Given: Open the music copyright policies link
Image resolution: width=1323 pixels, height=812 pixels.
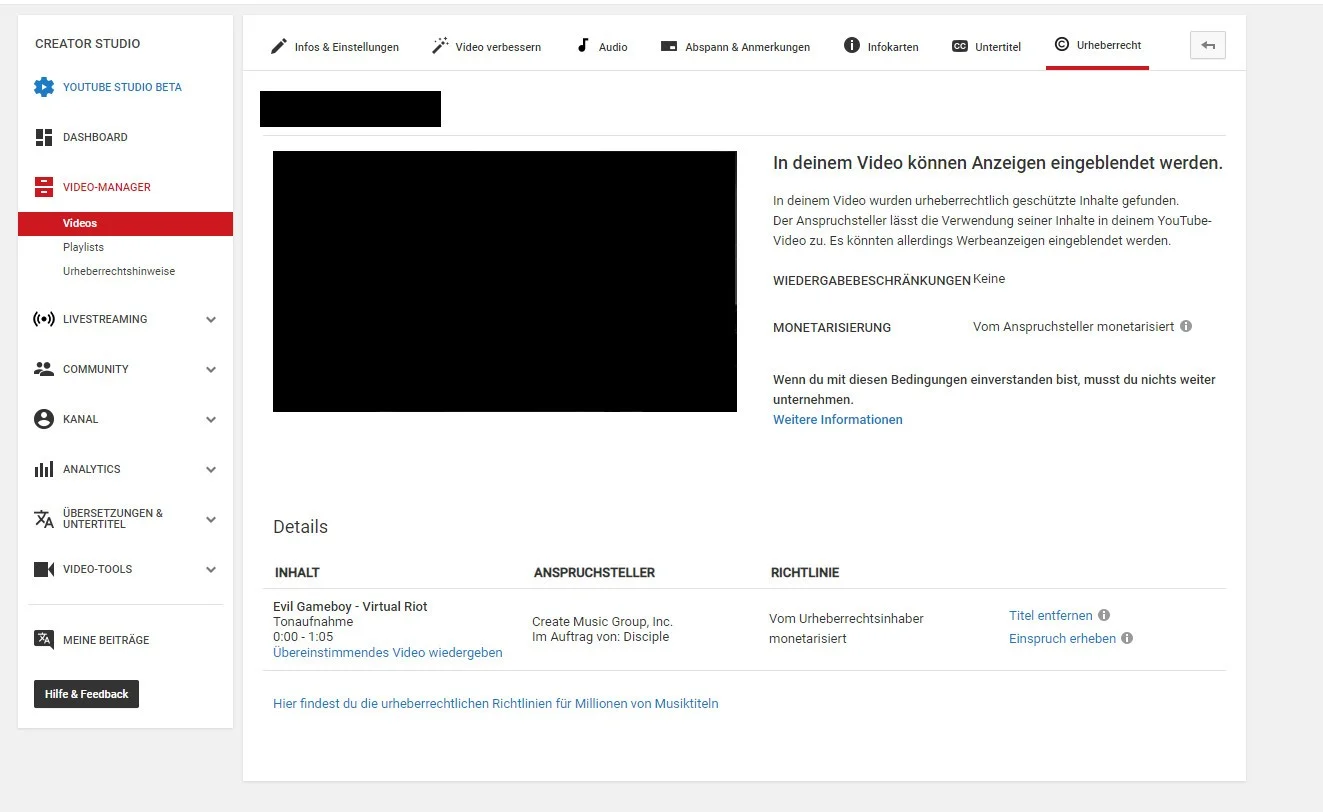Looking at the screenshot, I should point(496,704).
